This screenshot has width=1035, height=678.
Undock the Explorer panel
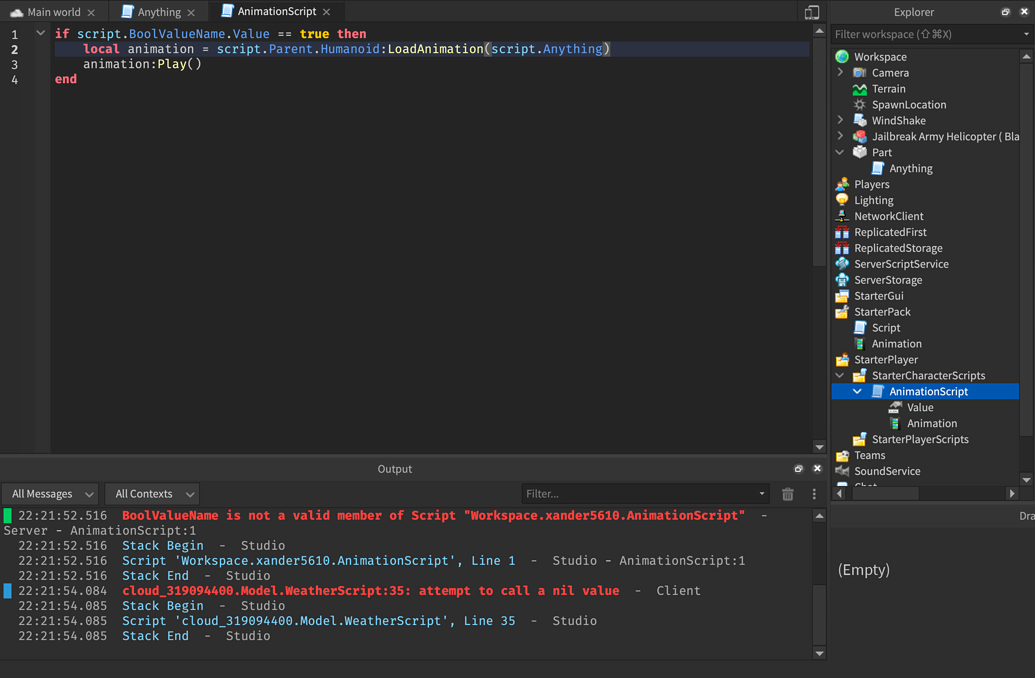coord(1005,12)
